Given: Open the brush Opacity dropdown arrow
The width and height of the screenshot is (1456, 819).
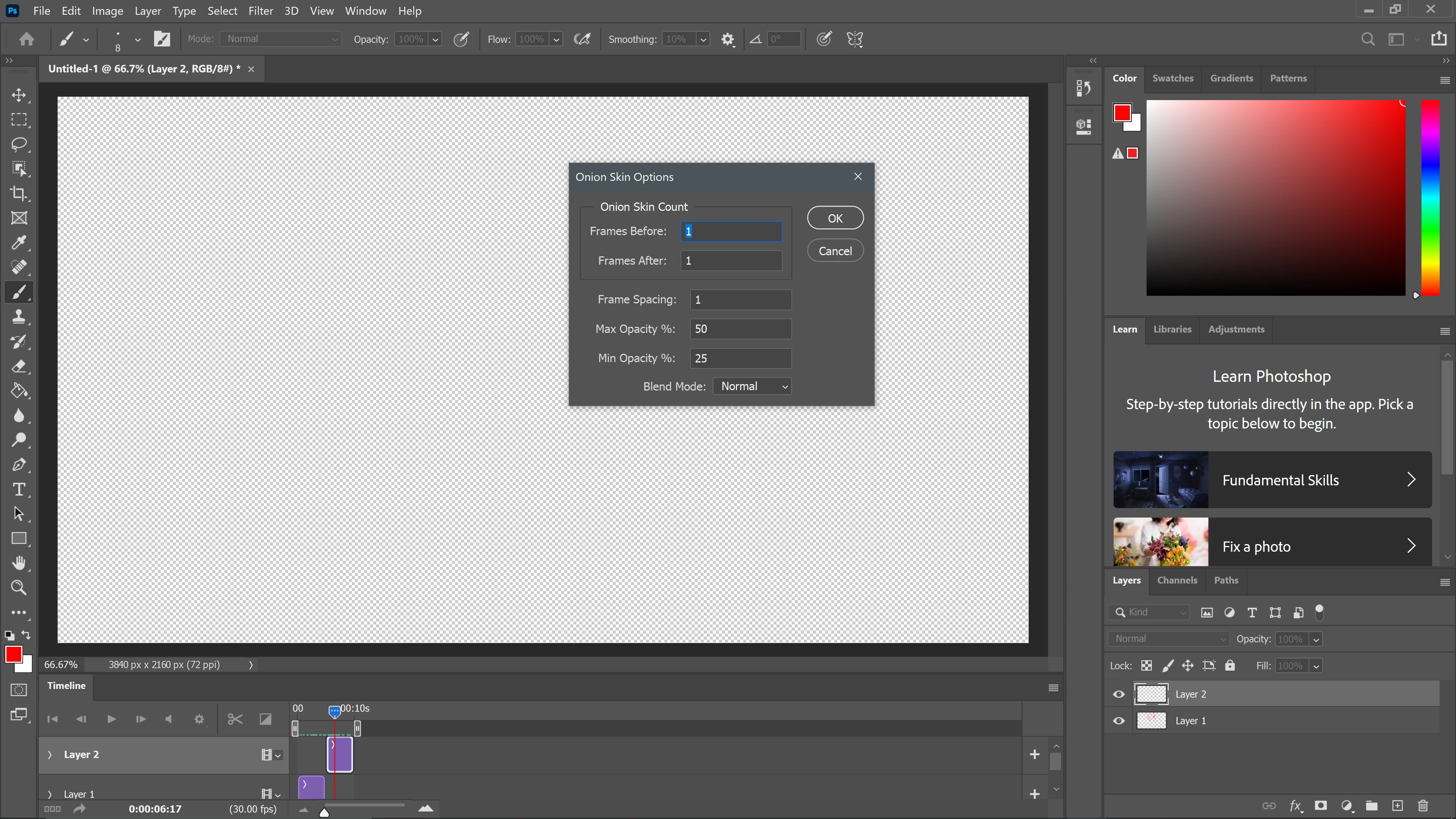Looking at the screenshot, I should pos(435,39).
